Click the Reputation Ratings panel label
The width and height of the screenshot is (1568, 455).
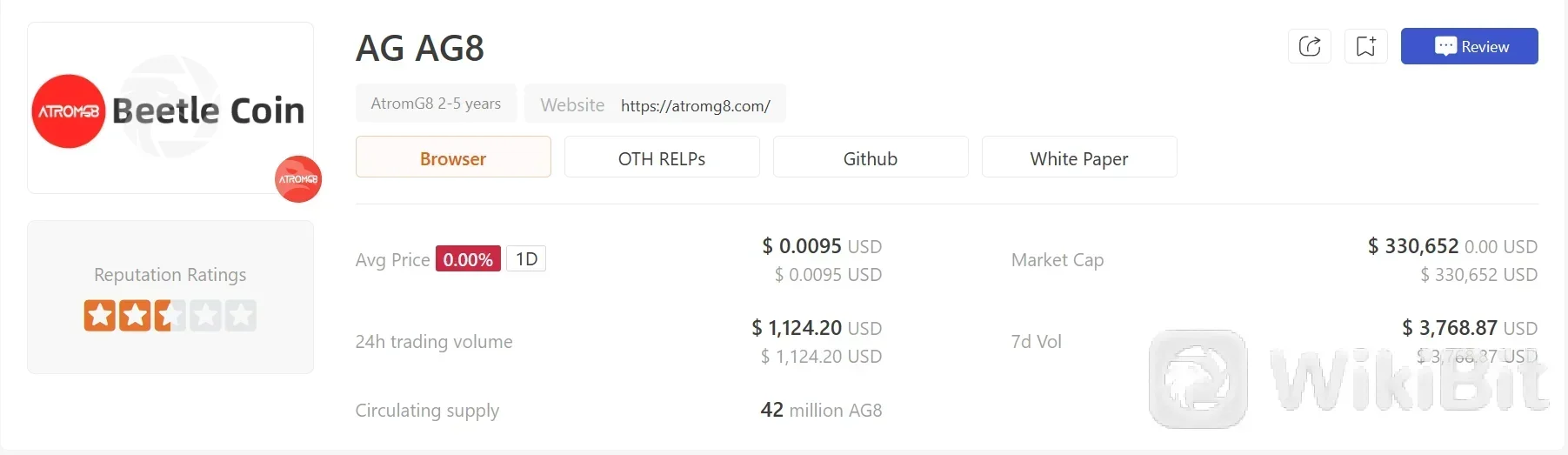tap(170, 275)
